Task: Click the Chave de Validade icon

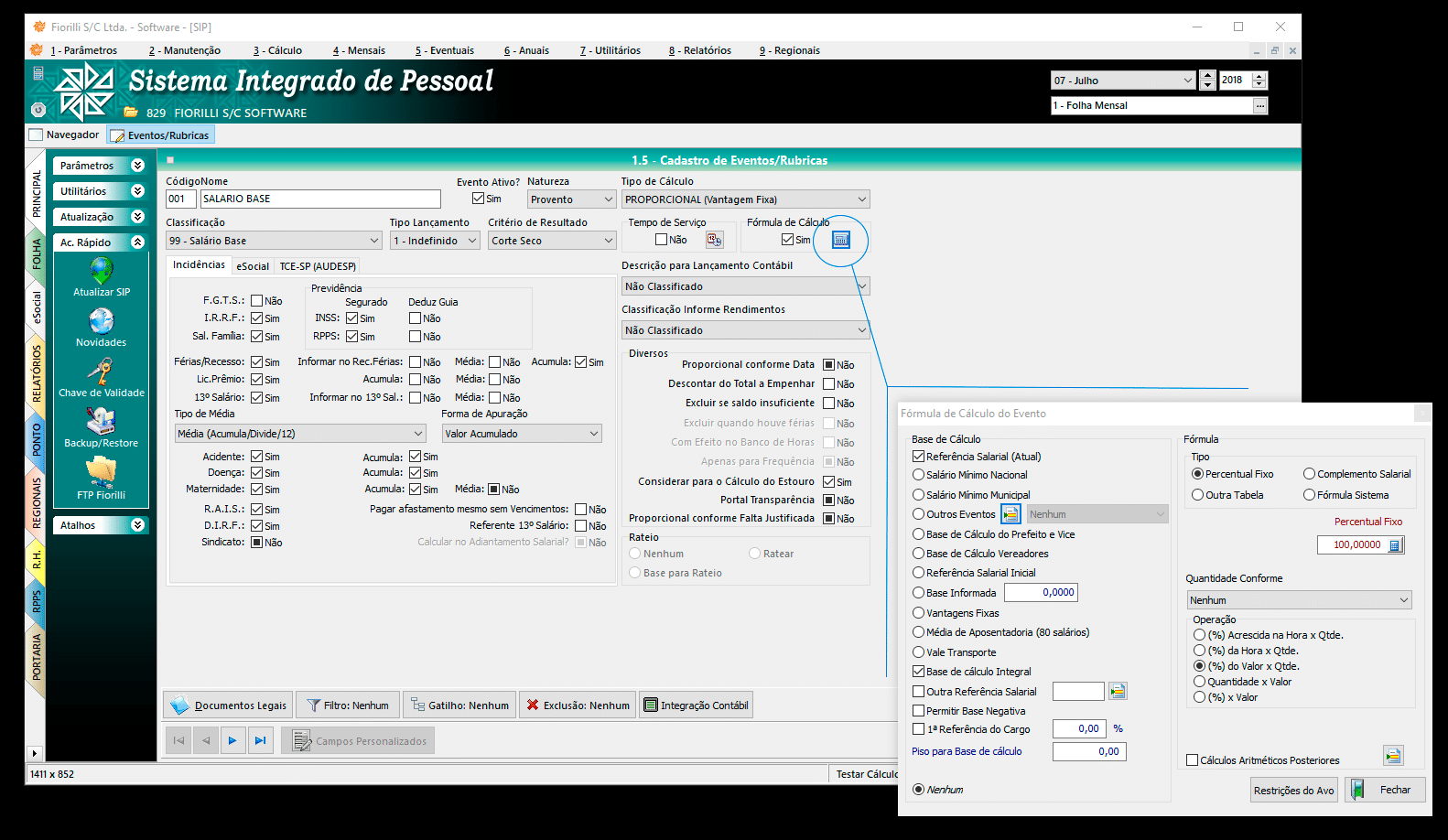Action: [101, 372]
